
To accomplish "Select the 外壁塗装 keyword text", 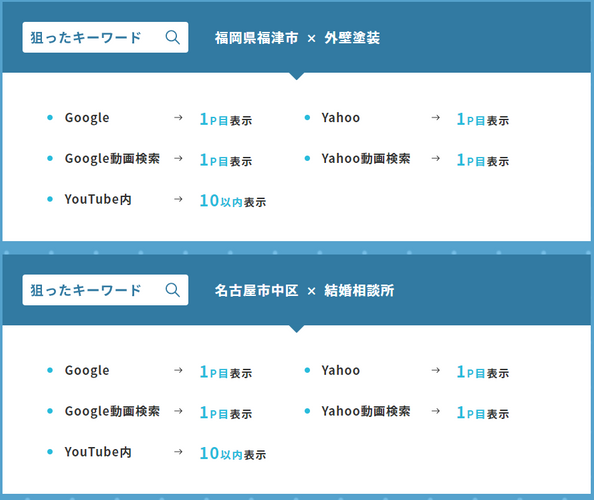I will 352,38.
